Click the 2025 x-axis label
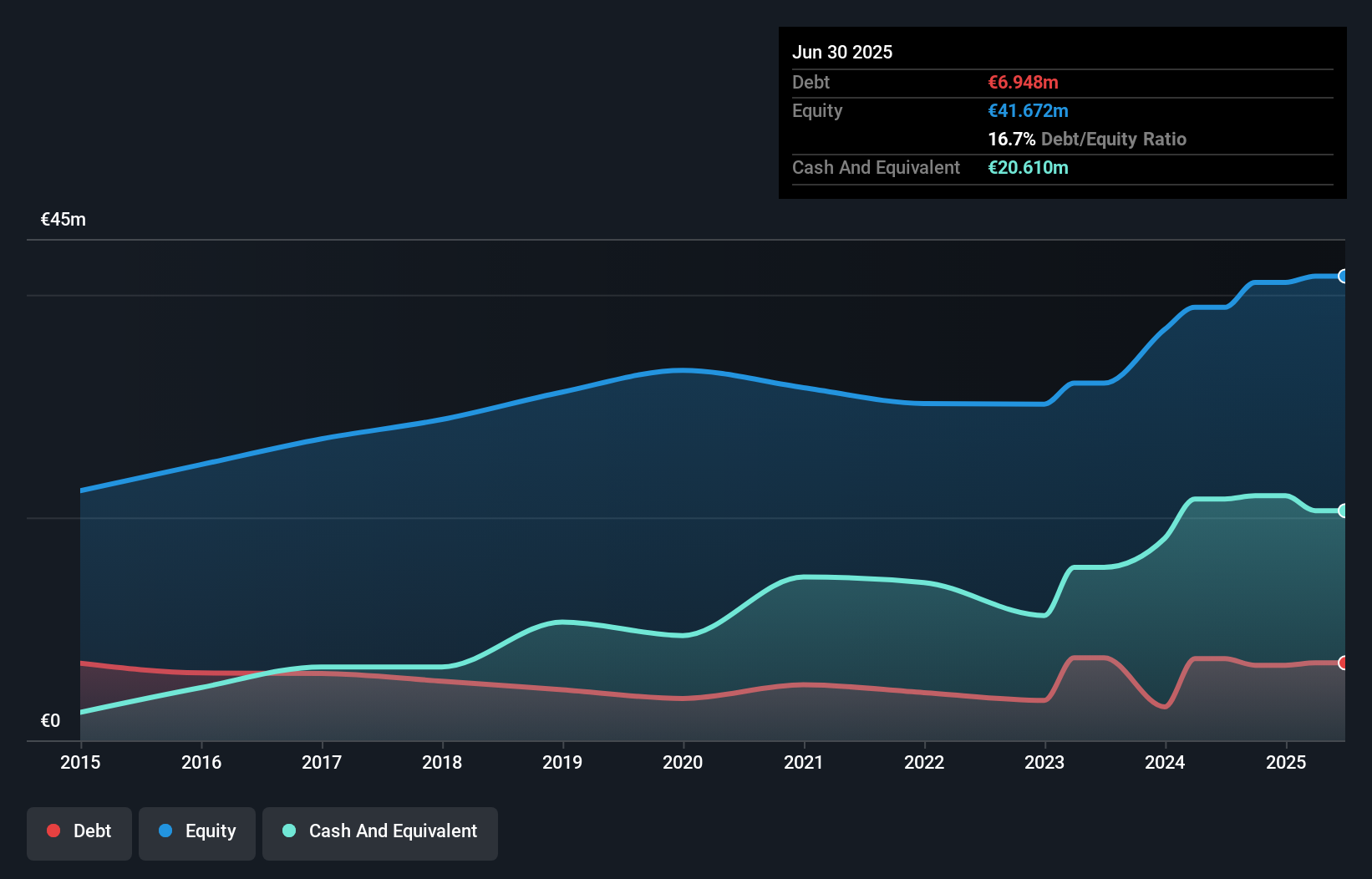This screenshot has height=879, width=1372. (x=1286, y=762)
